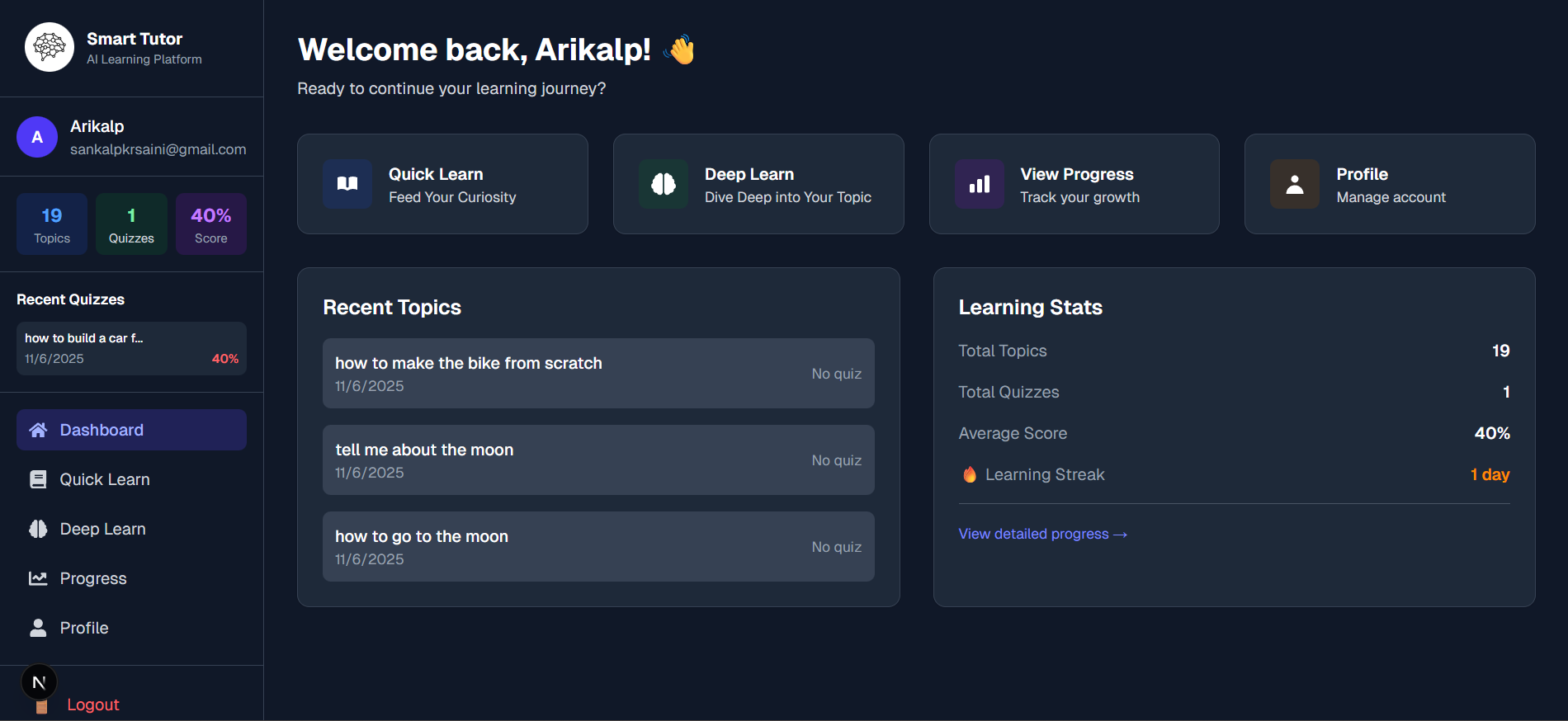The width and height of the screenshot is (1568, 721).
Task: Open Profile using the person icon
Action: click(x=1295, y=184)
